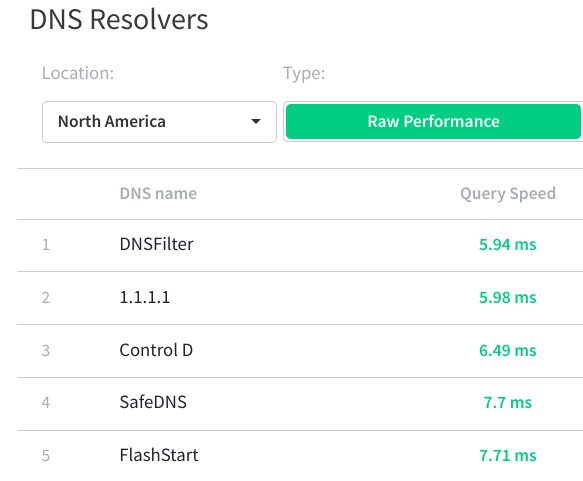Select the DNSFilter resolver row

(300, 245)
